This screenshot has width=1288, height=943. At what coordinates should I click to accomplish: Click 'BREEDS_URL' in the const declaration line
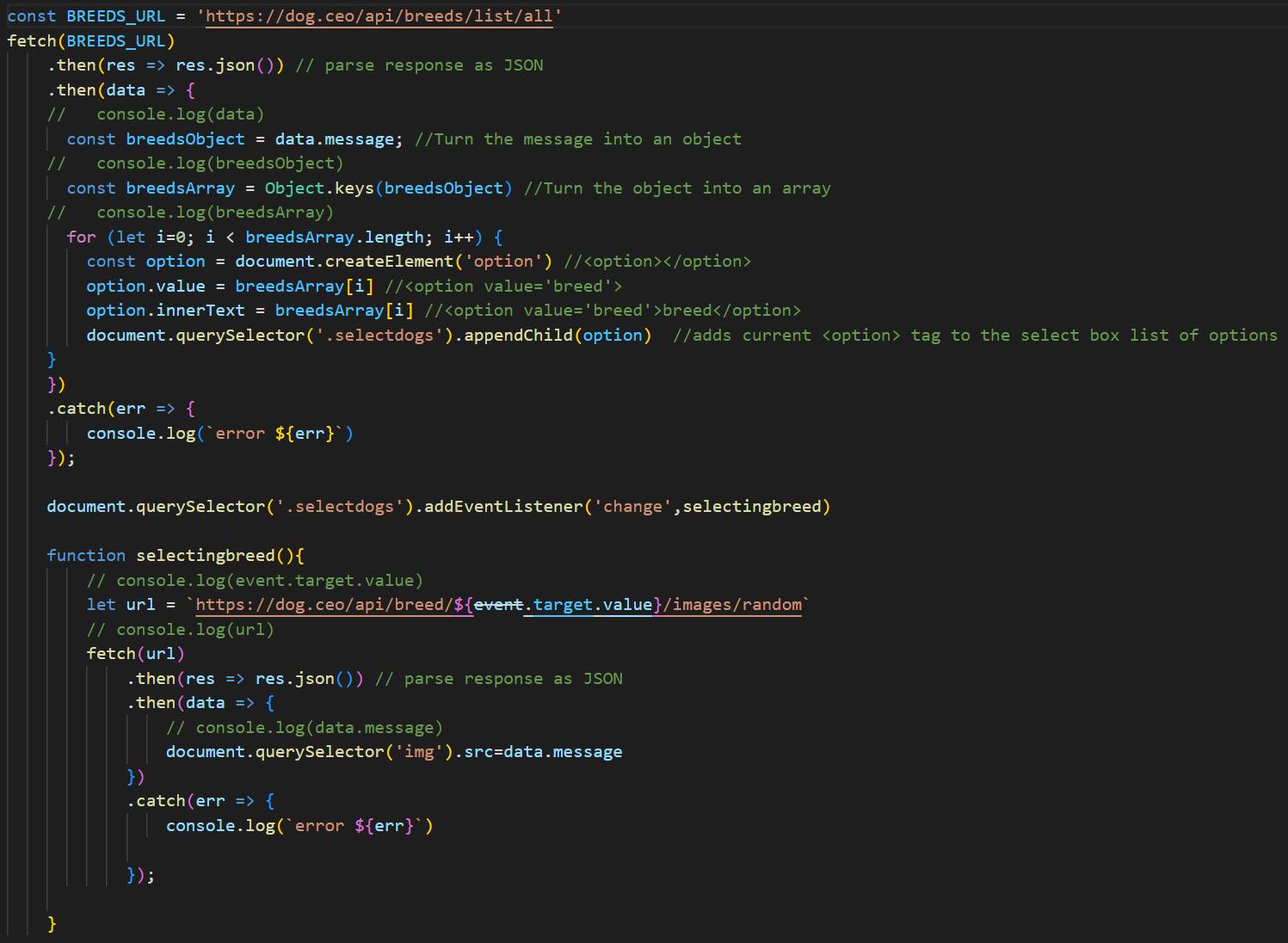tap(115, 16)
